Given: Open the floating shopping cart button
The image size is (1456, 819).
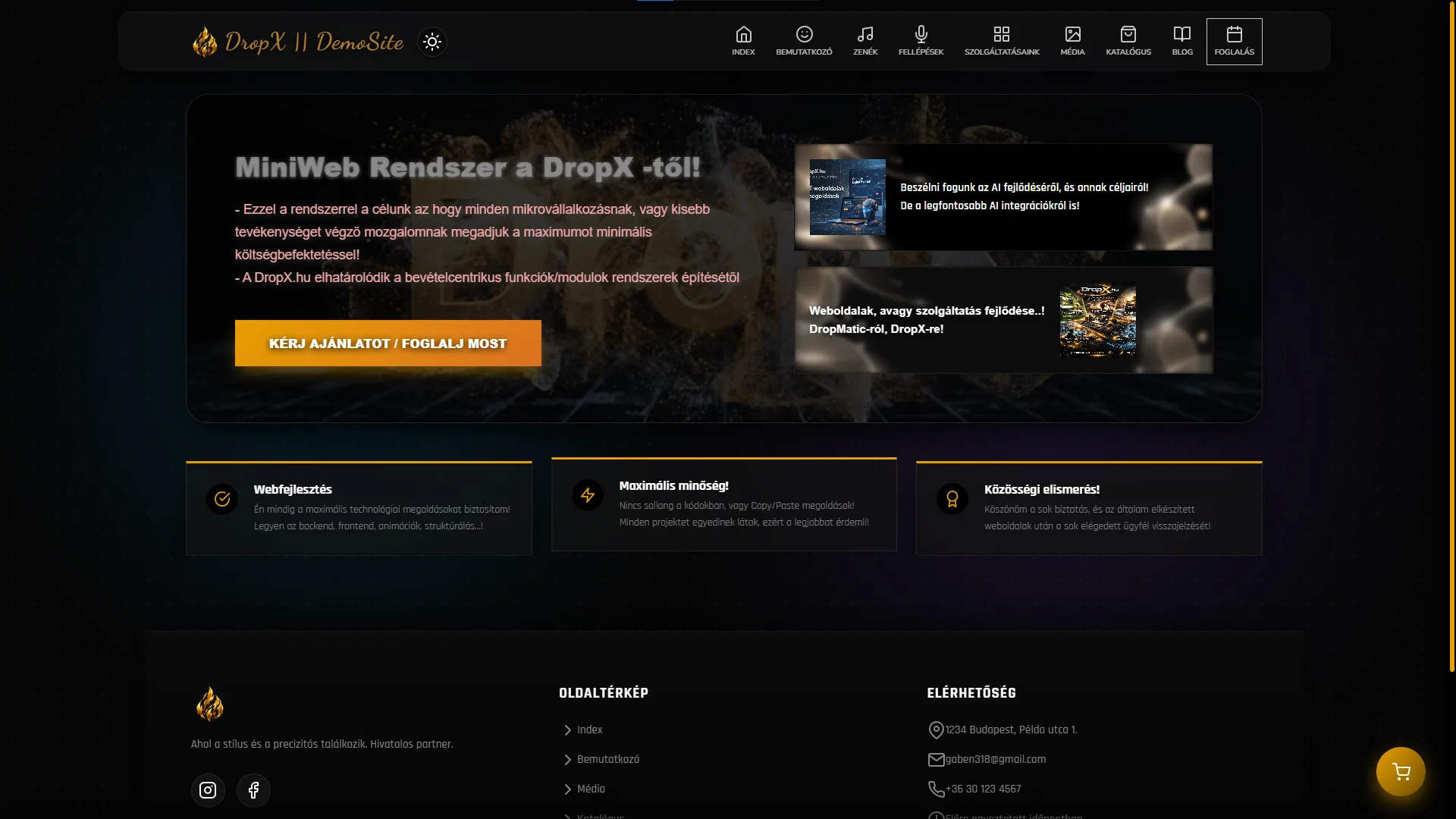Looking at the screenshot, I should click(1401, 772).
